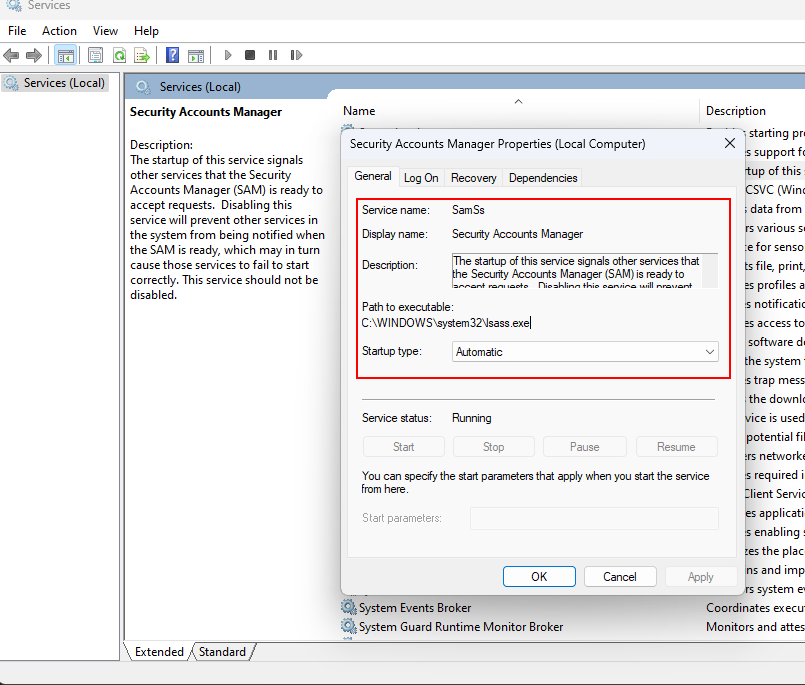Click the Pause service button
The image size is (805, 685).
(584, 447)
